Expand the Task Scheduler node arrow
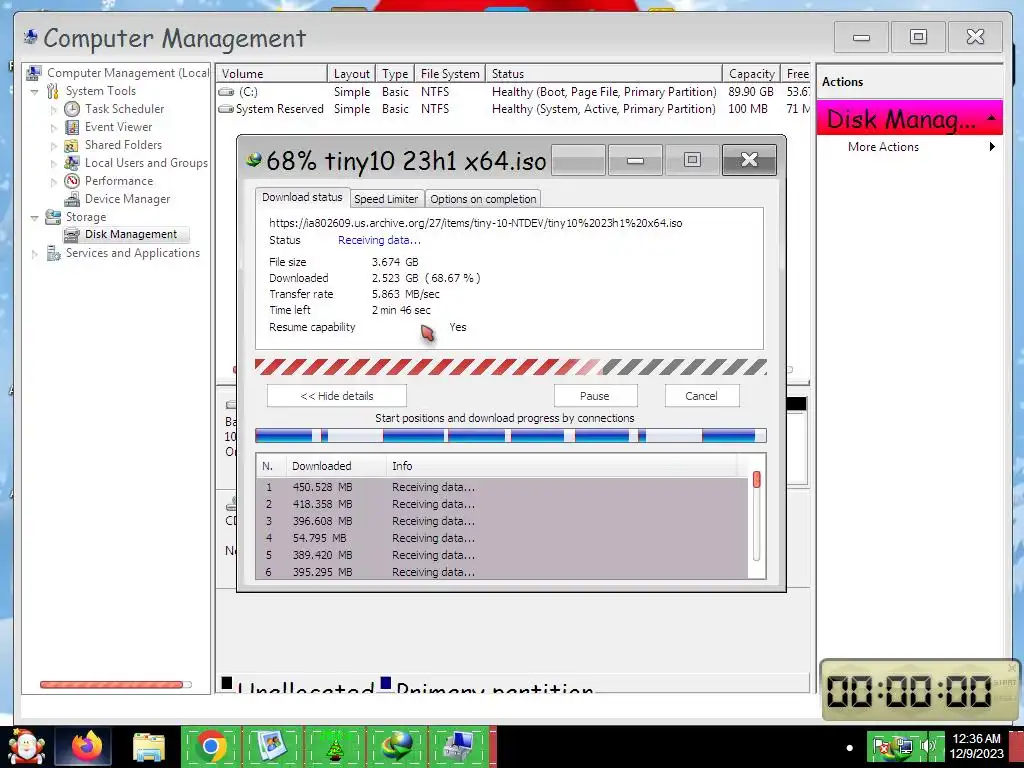Image resolution: width=1024 pixels, height=768 pixels. (54, 110)
